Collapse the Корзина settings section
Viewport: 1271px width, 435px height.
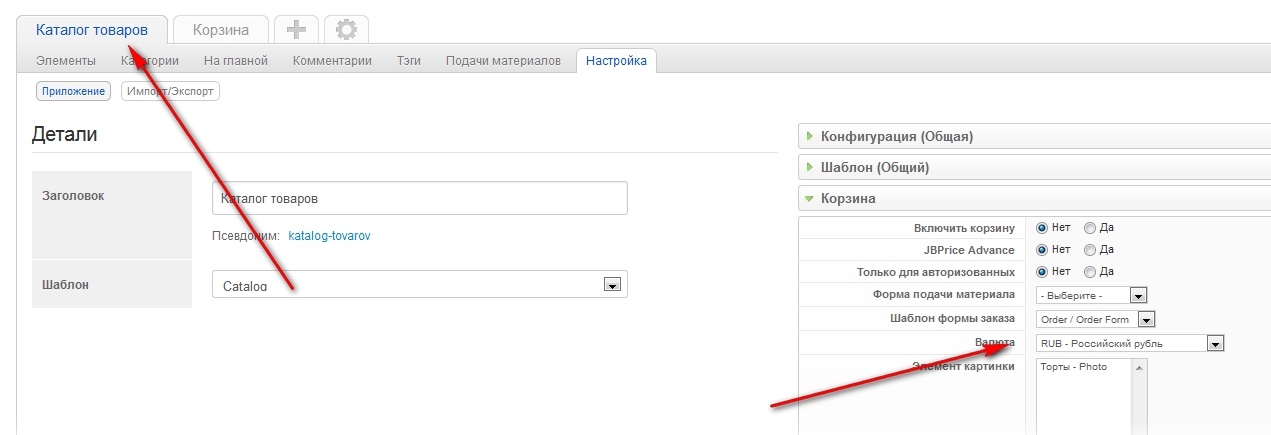[848, 199]
